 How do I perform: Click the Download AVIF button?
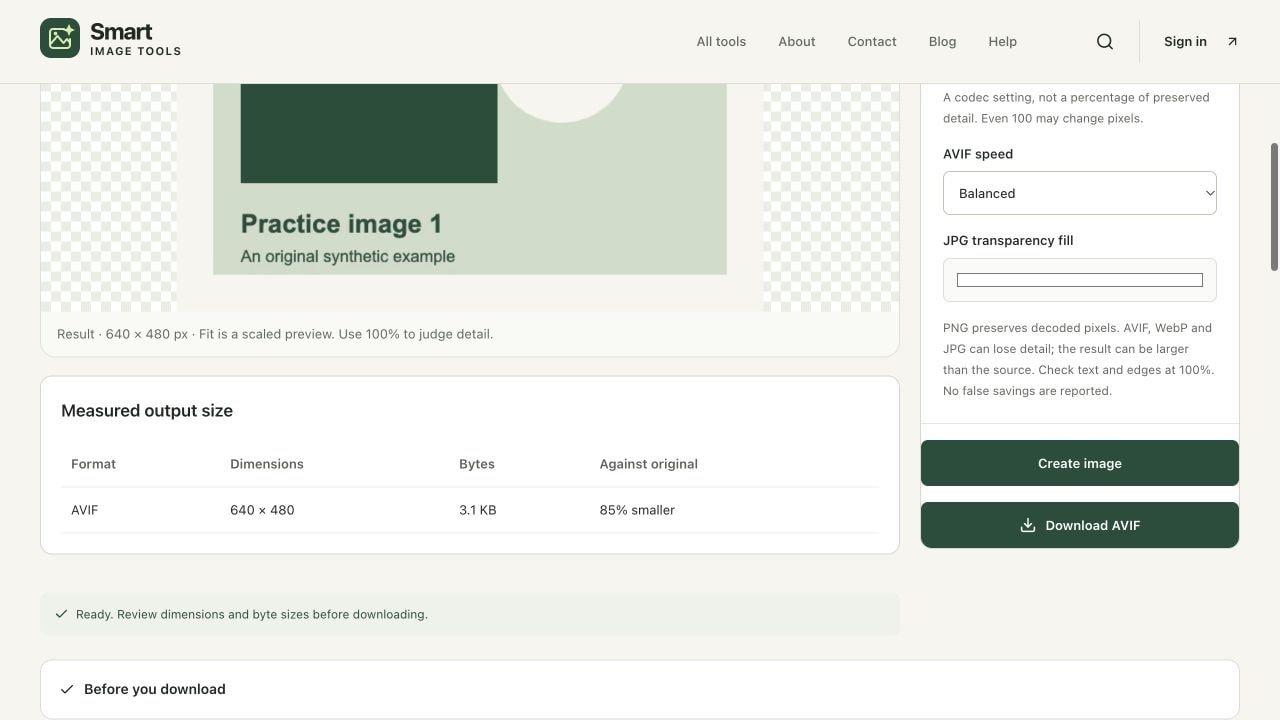[x=1080, y=525]
